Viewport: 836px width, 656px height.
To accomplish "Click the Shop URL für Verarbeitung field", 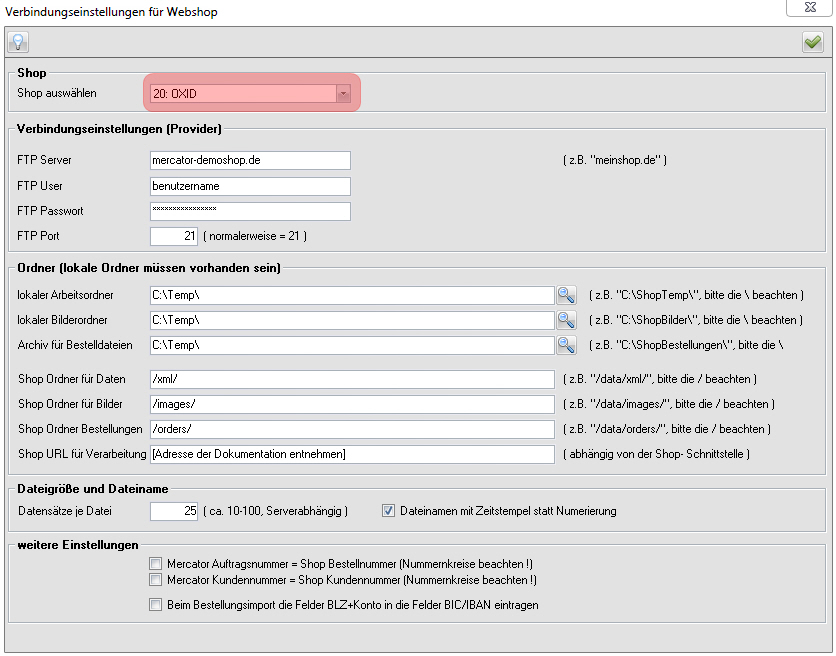I will click(351, 454).
